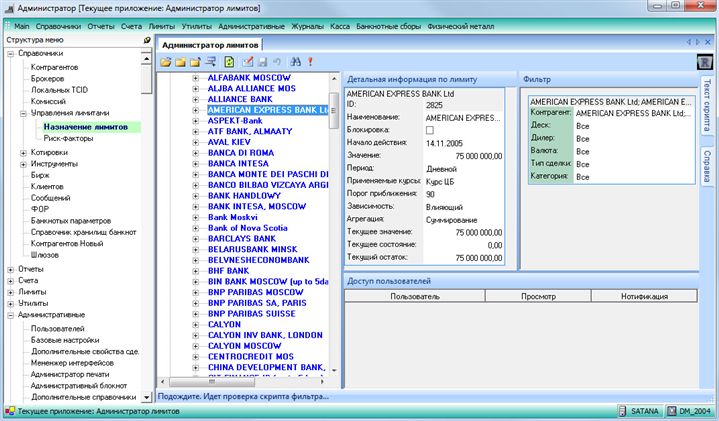Open the Текст скрипта side tab

(x=707, y=105)
